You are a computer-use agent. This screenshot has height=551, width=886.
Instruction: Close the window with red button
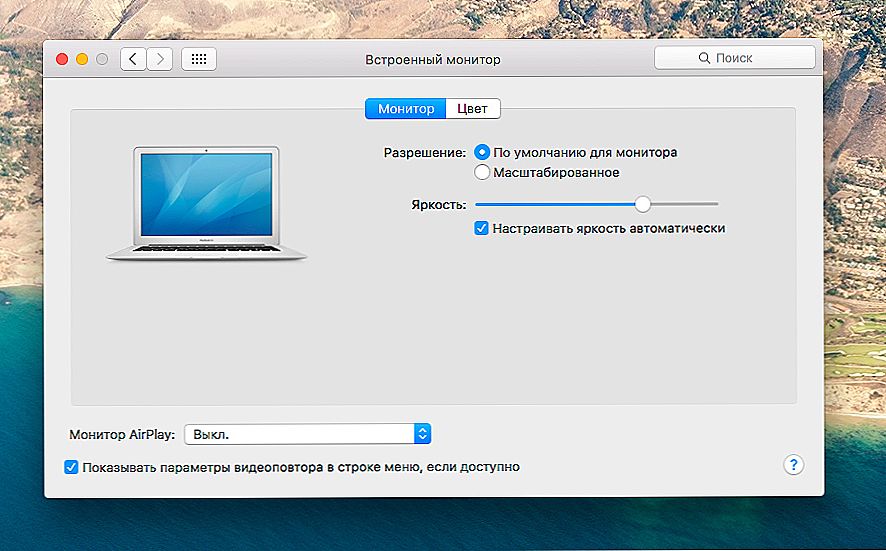62,59
